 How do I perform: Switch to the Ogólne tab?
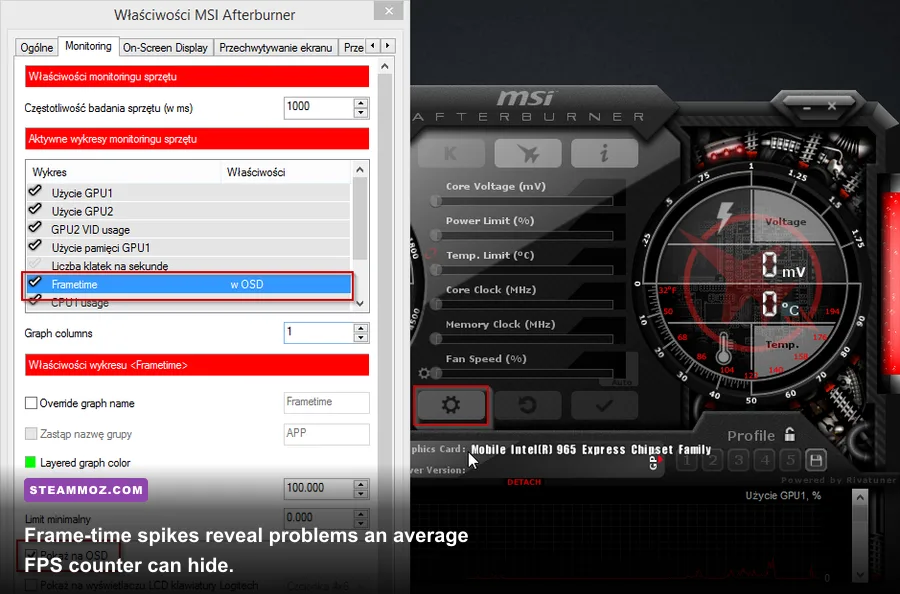[x=37, y=48]
